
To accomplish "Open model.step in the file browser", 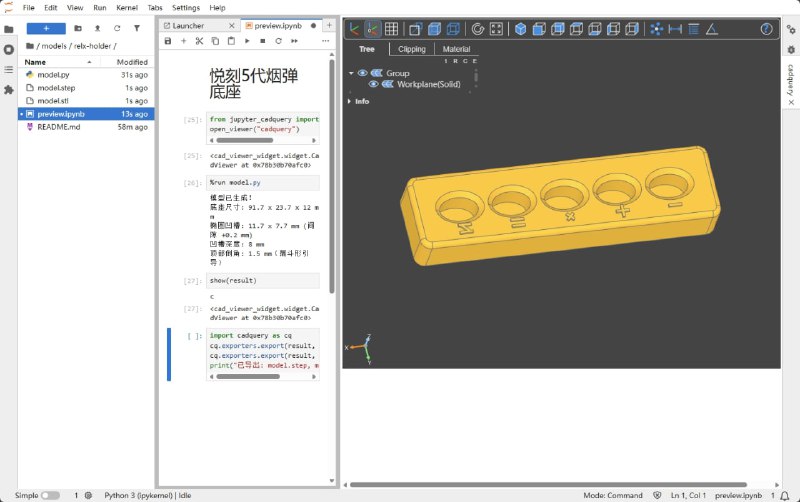I will pos(55,88).
